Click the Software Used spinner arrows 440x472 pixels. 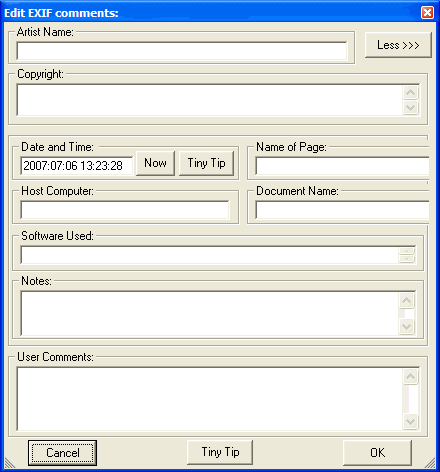(x=407, y=255)
